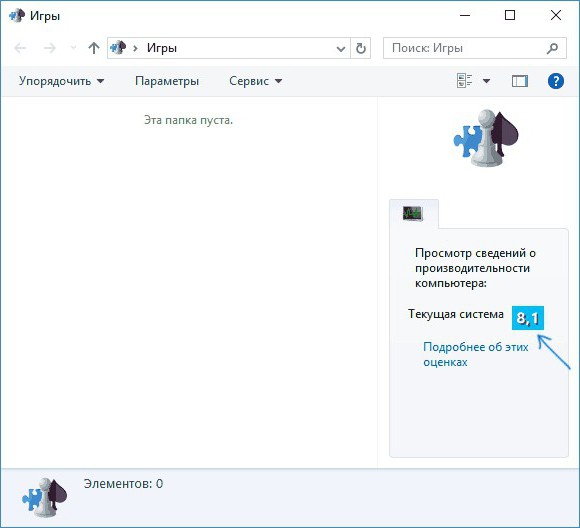Expand the address bar history chevron
The height and width of the screenshot is (528, 580).
[x=341, y=48]
